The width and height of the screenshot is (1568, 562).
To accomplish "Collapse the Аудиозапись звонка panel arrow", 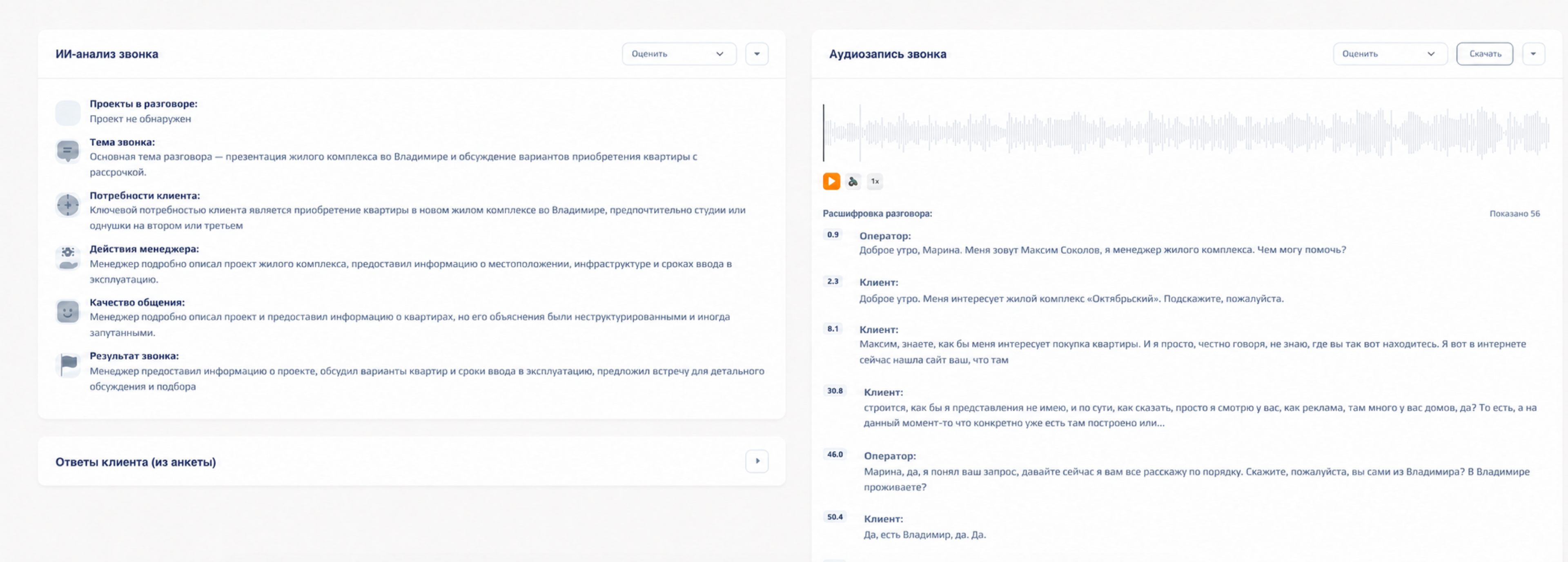I will (x=1533, y=54).
